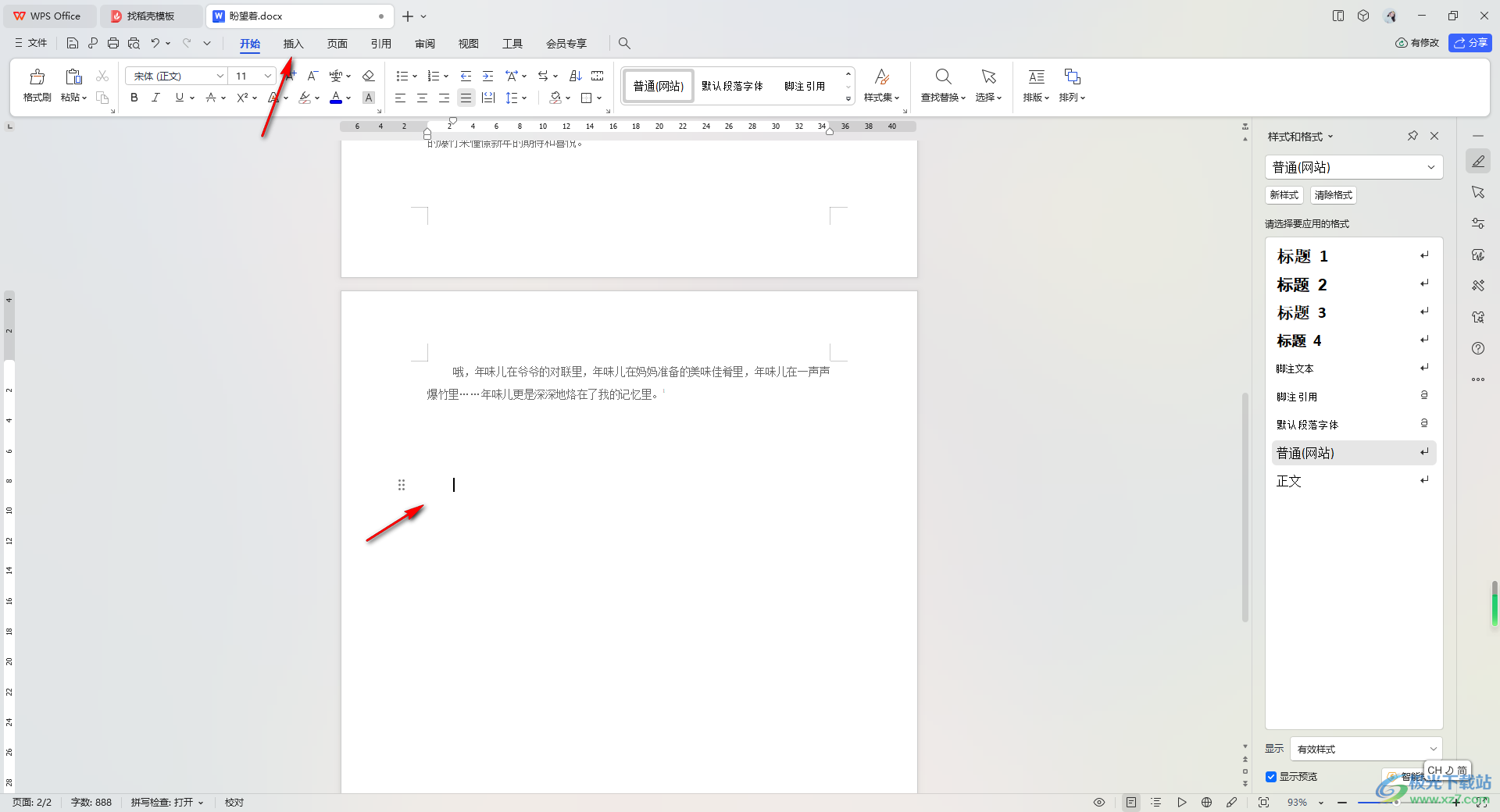This screenshot has height=812, width=1500.
Task: Click the Save icon in quick access bar
Action: pos(73,44)
